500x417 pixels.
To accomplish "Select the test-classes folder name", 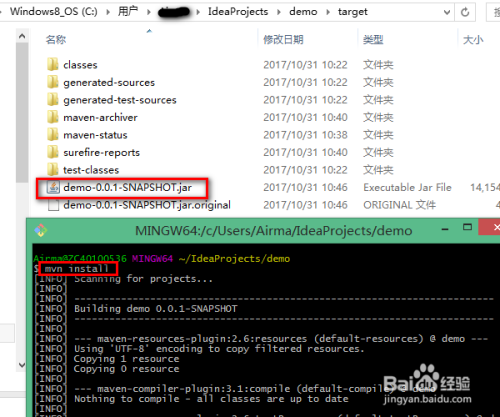I will pyautogui.click(x=91, y=170).
